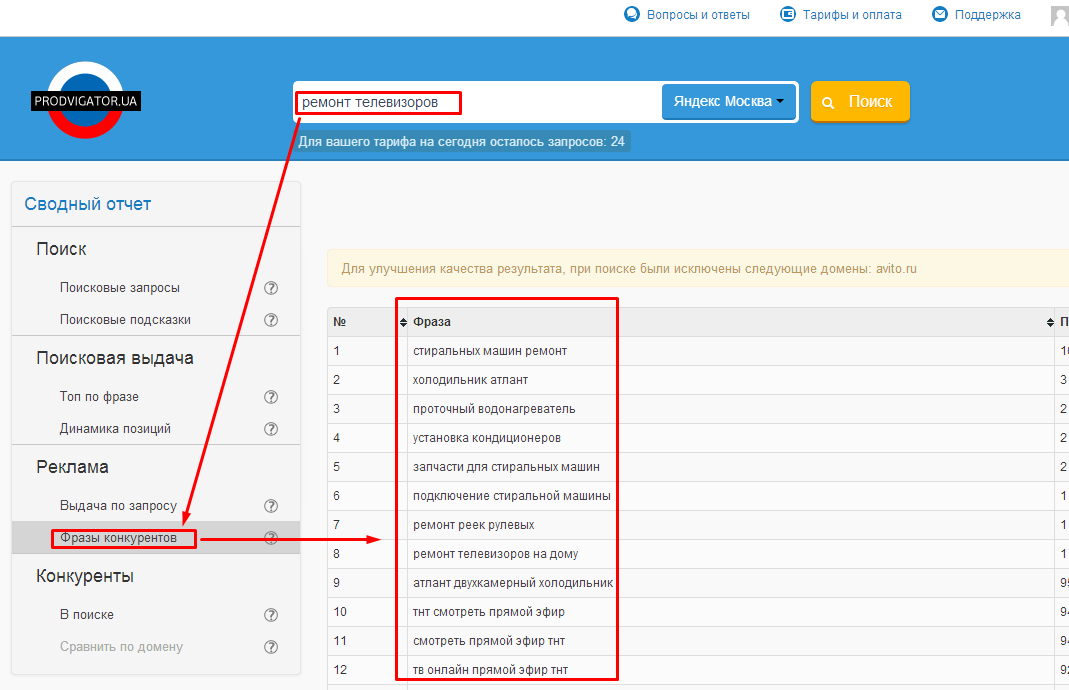Sort table by the № column header
1069x690 pixels.
point(340,322)
